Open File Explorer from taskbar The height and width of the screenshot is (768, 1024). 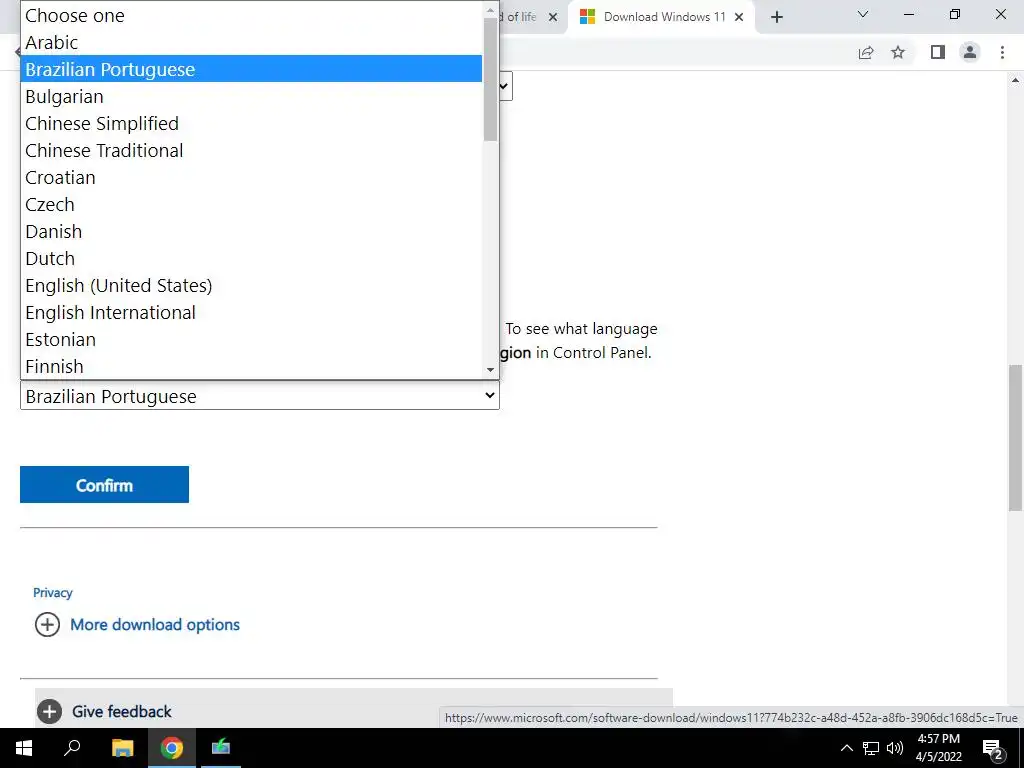point(122,748)
